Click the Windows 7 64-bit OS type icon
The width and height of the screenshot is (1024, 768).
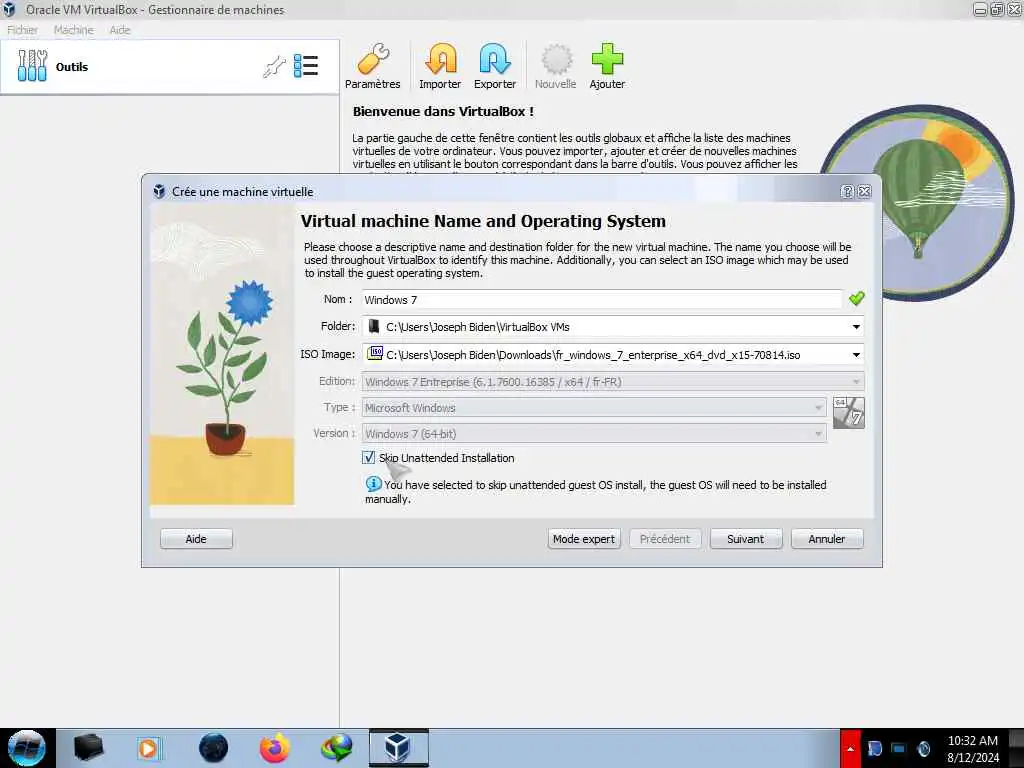849,413
